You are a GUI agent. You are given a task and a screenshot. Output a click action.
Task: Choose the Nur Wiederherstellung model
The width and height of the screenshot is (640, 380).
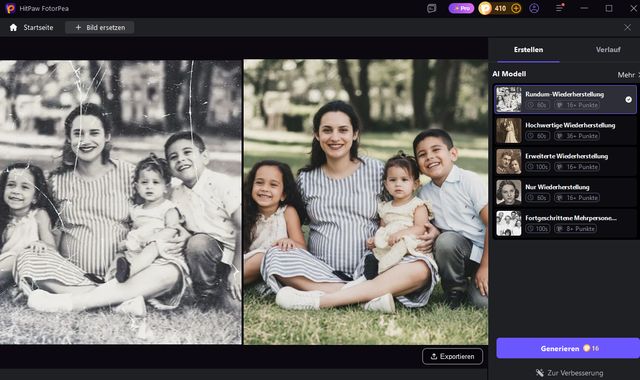click(565, 192)
